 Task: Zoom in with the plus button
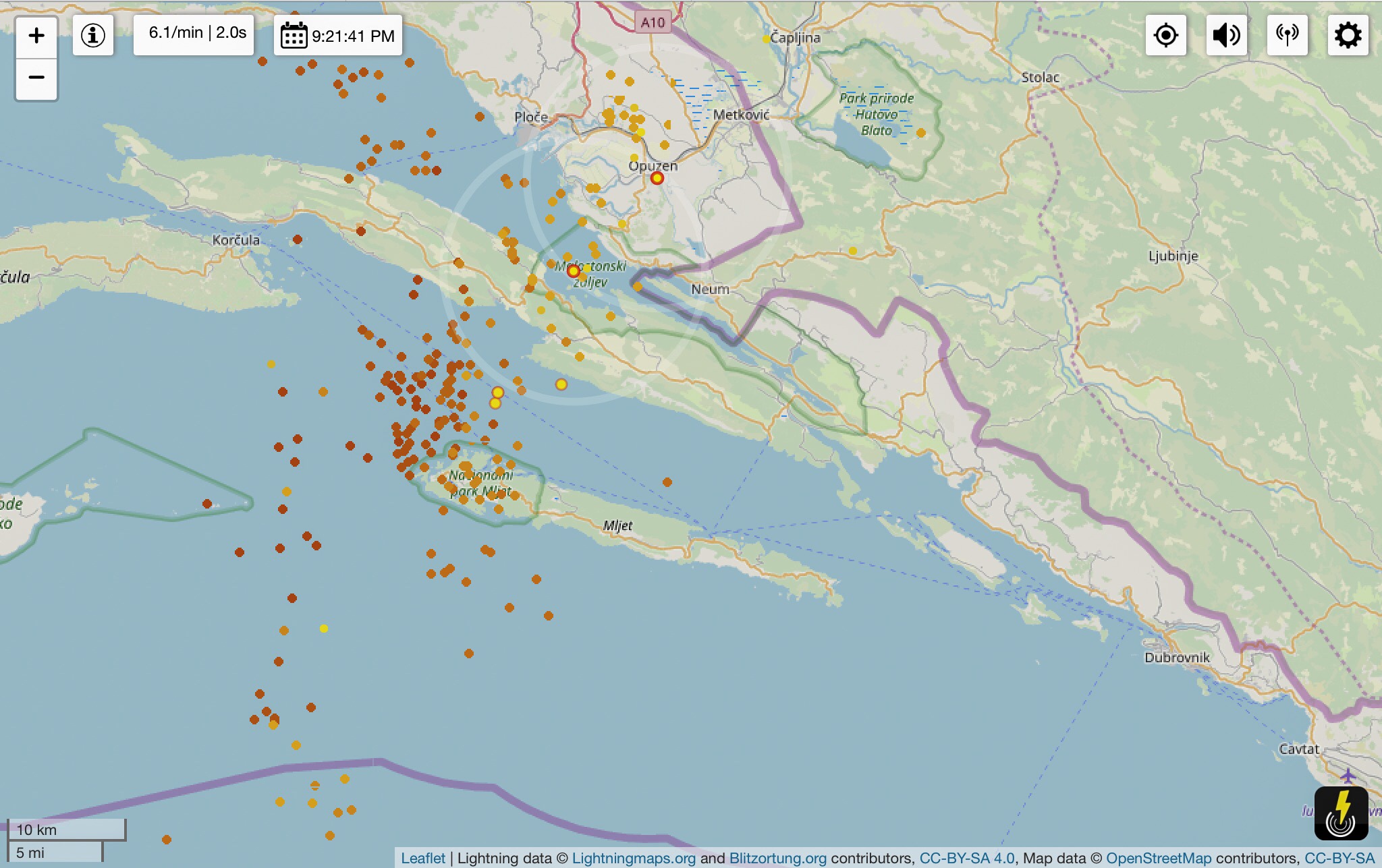point(36,36)
